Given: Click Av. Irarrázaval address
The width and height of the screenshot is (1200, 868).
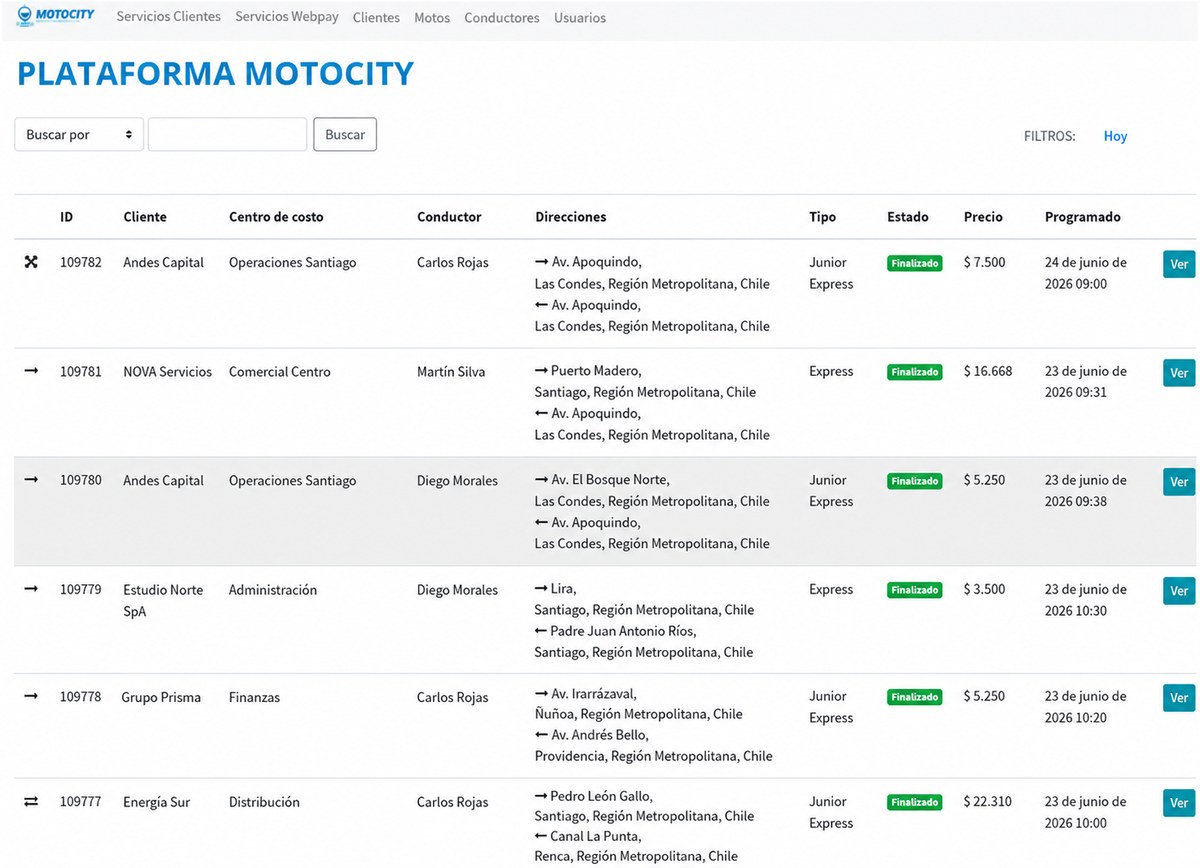Looking at the screenshot, I should (x=594, y=693).
